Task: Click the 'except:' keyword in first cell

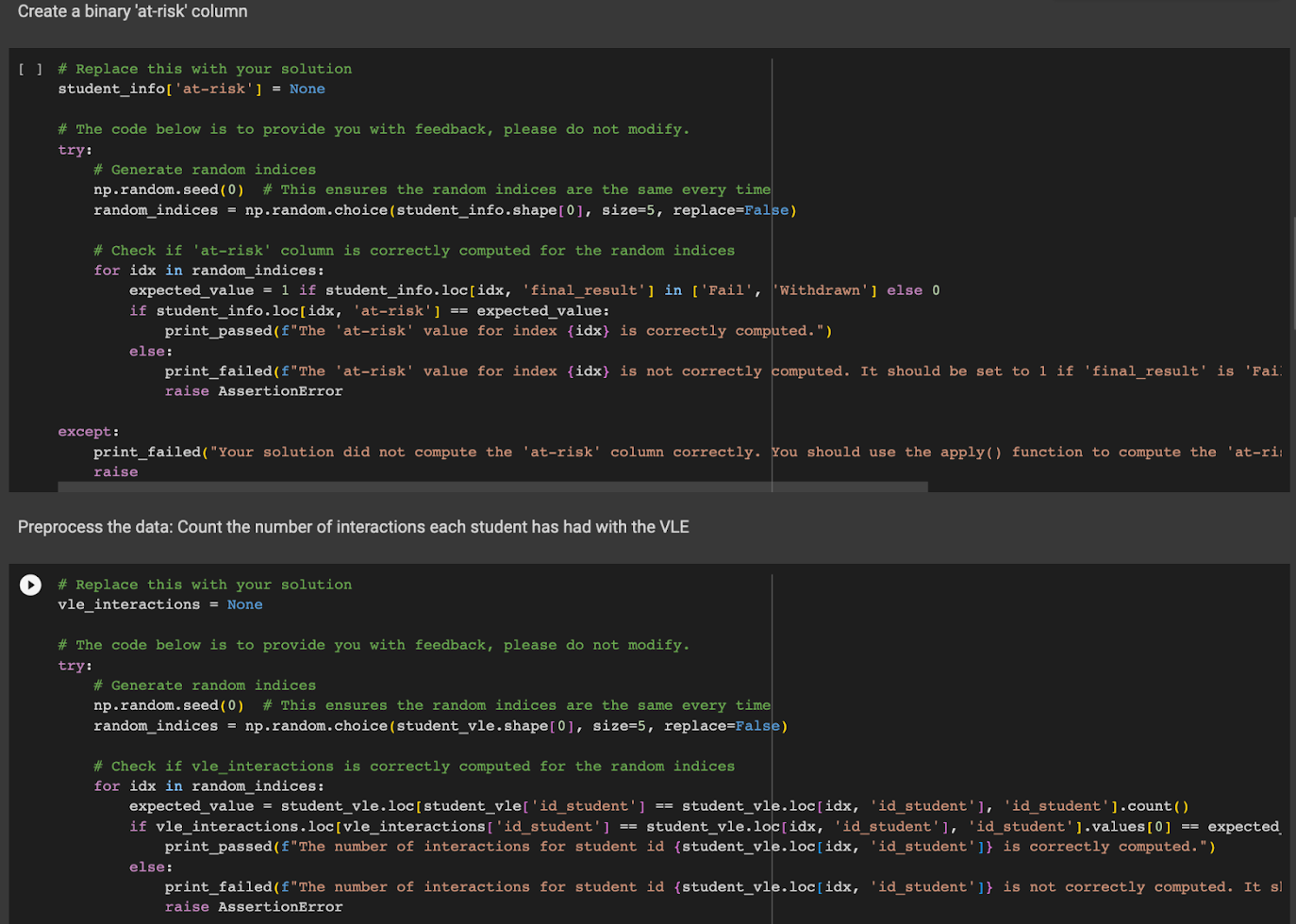Action: 88,432
